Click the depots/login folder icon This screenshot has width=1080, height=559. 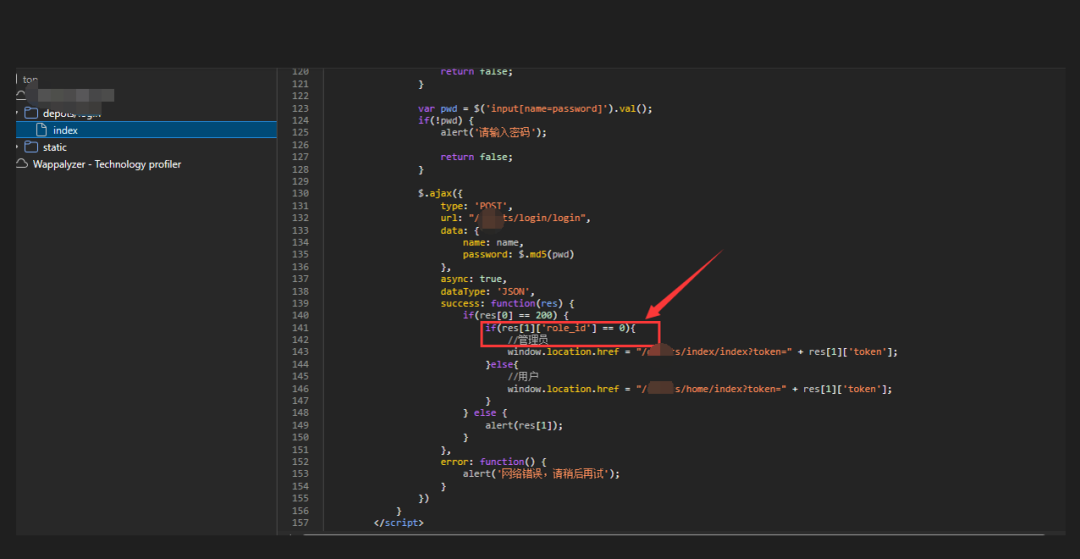30,113
